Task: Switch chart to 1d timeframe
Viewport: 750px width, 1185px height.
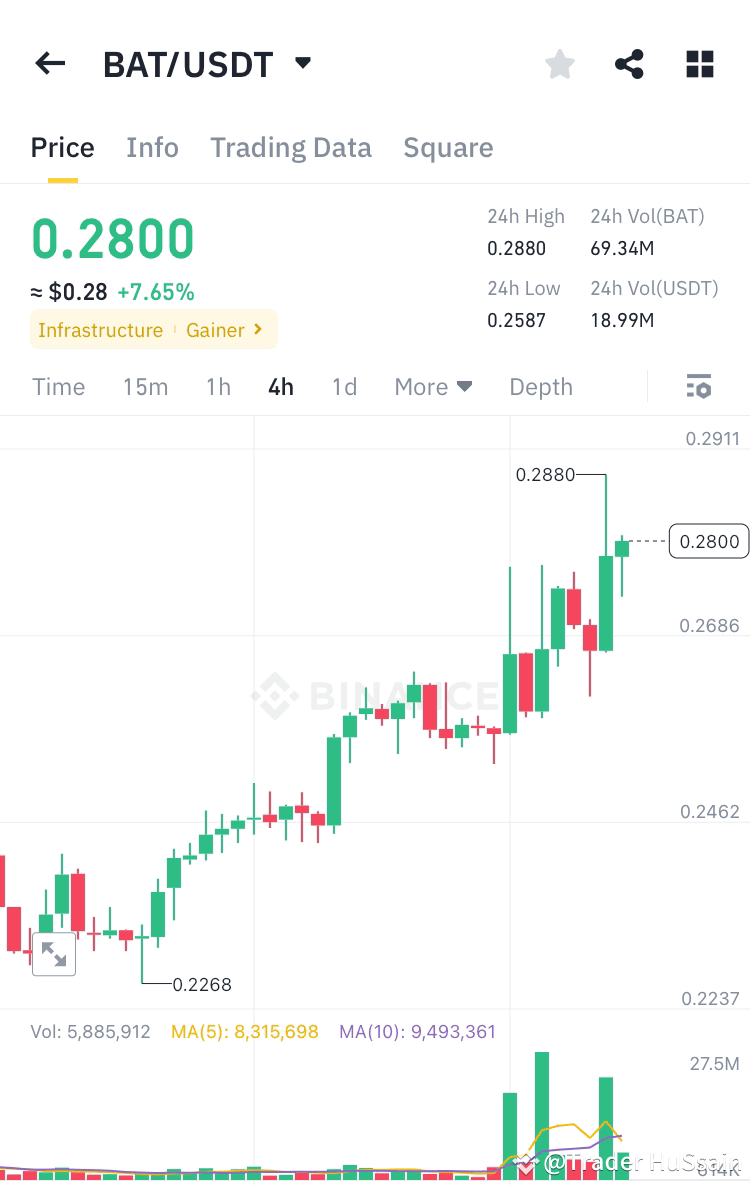Action: (x=344, y=386)
